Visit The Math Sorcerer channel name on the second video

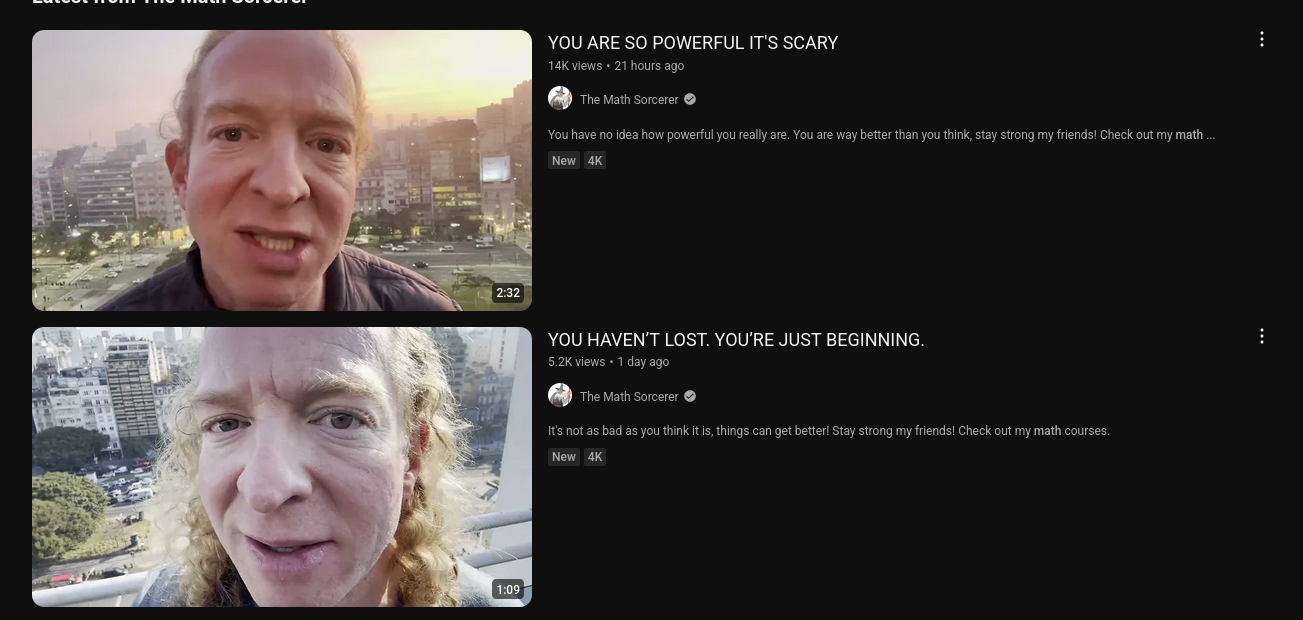click(x=629, y=396)
